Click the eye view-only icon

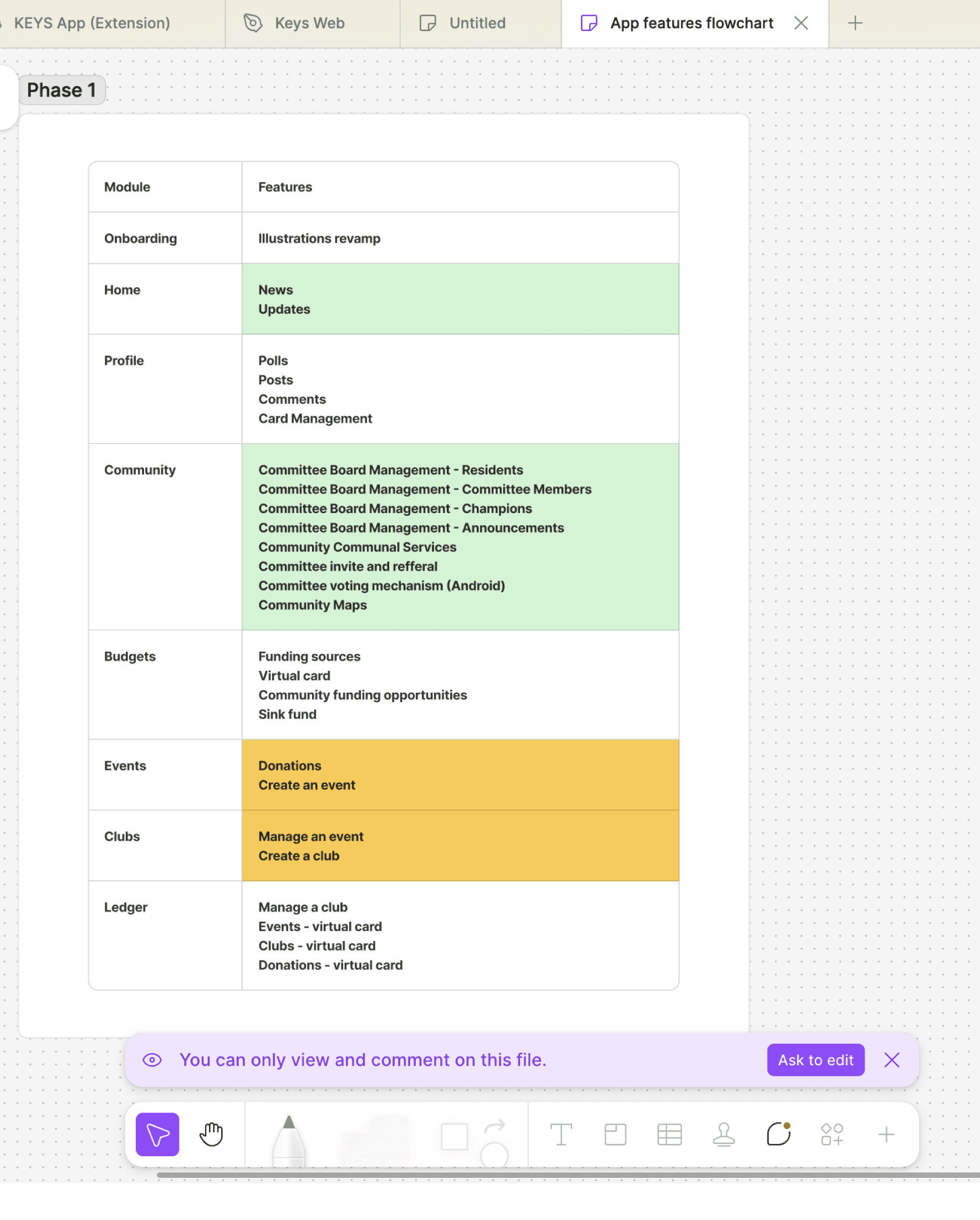152,1060
